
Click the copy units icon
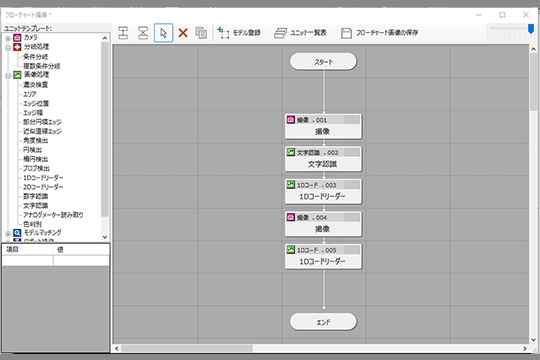(201, 33)
